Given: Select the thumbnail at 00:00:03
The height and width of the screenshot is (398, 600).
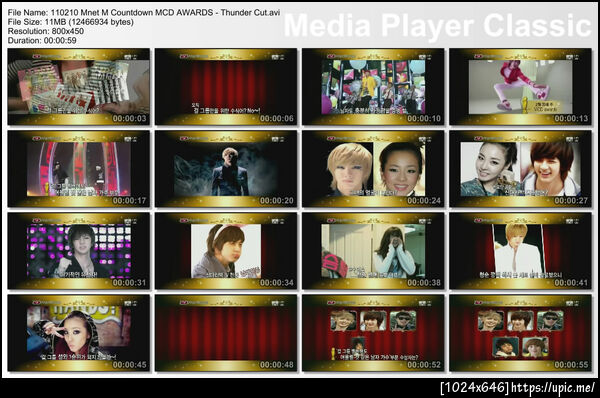Looking at the screenshot, I should coord(78,87).
